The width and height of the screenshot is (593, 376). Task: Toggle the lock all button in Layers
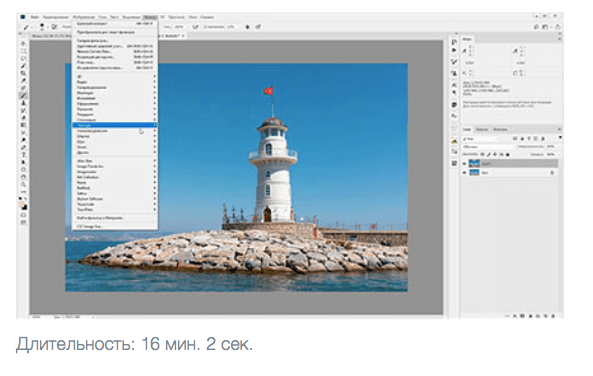508,154
